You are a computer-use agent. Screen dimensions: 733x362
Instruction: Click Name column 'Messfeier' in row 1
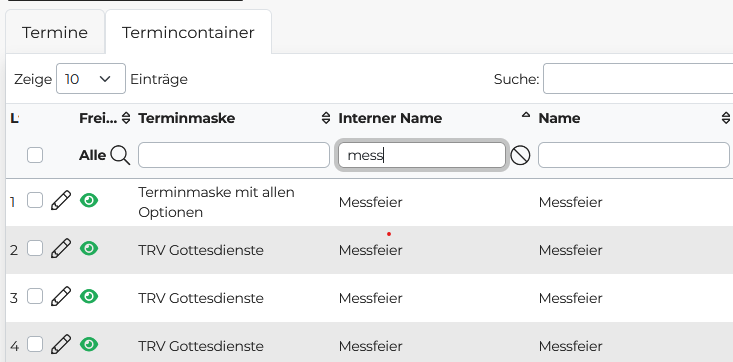point(570,202)
